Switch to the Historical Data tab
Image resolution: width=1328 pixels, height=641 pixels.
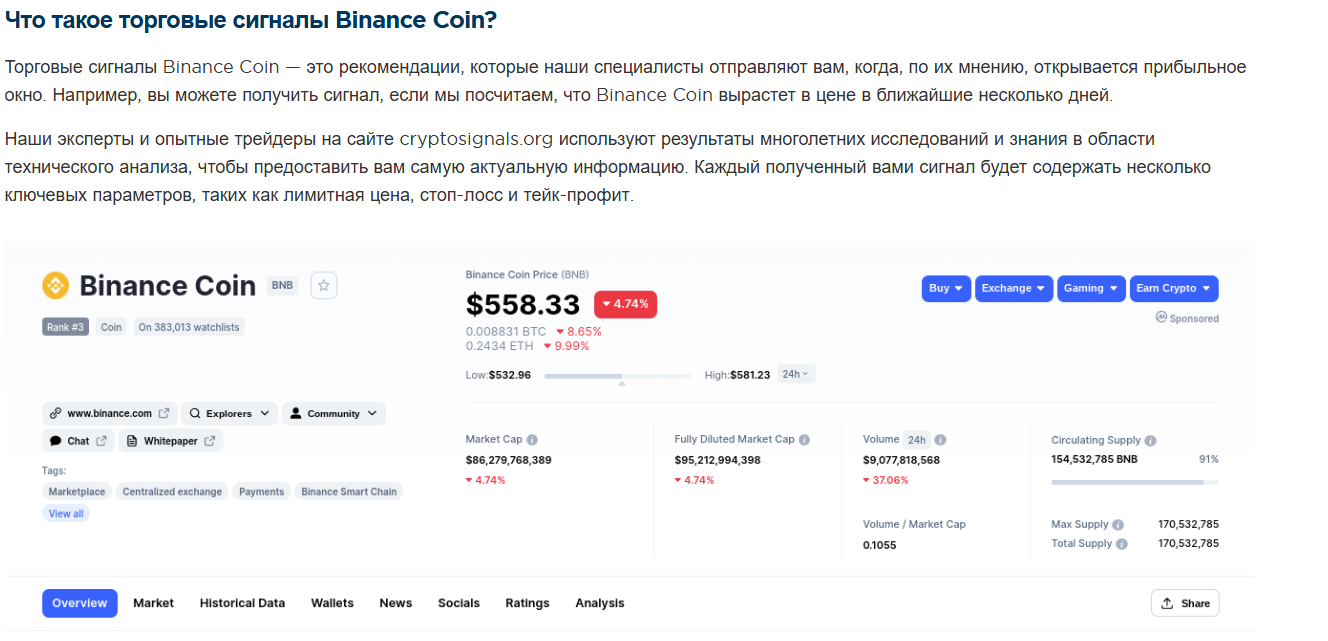point(242,602)
